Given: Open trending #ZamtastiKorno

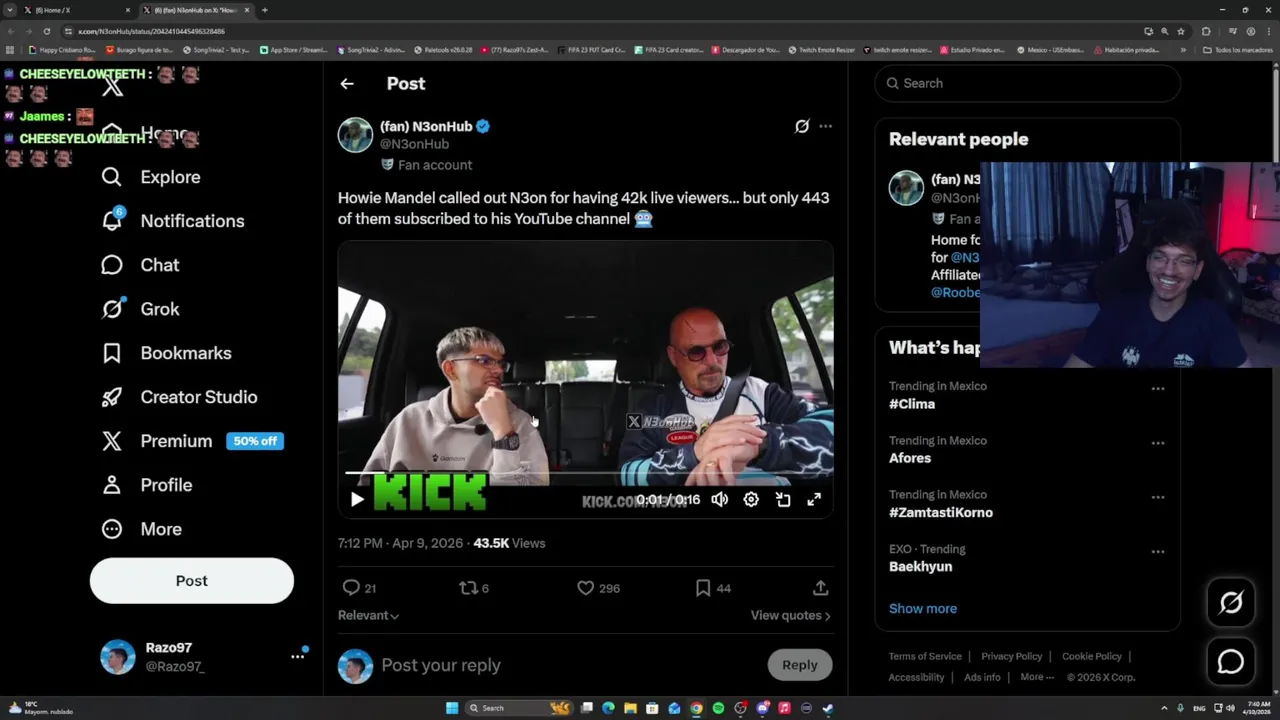Looking at the screenshot, I should point(941,512).
